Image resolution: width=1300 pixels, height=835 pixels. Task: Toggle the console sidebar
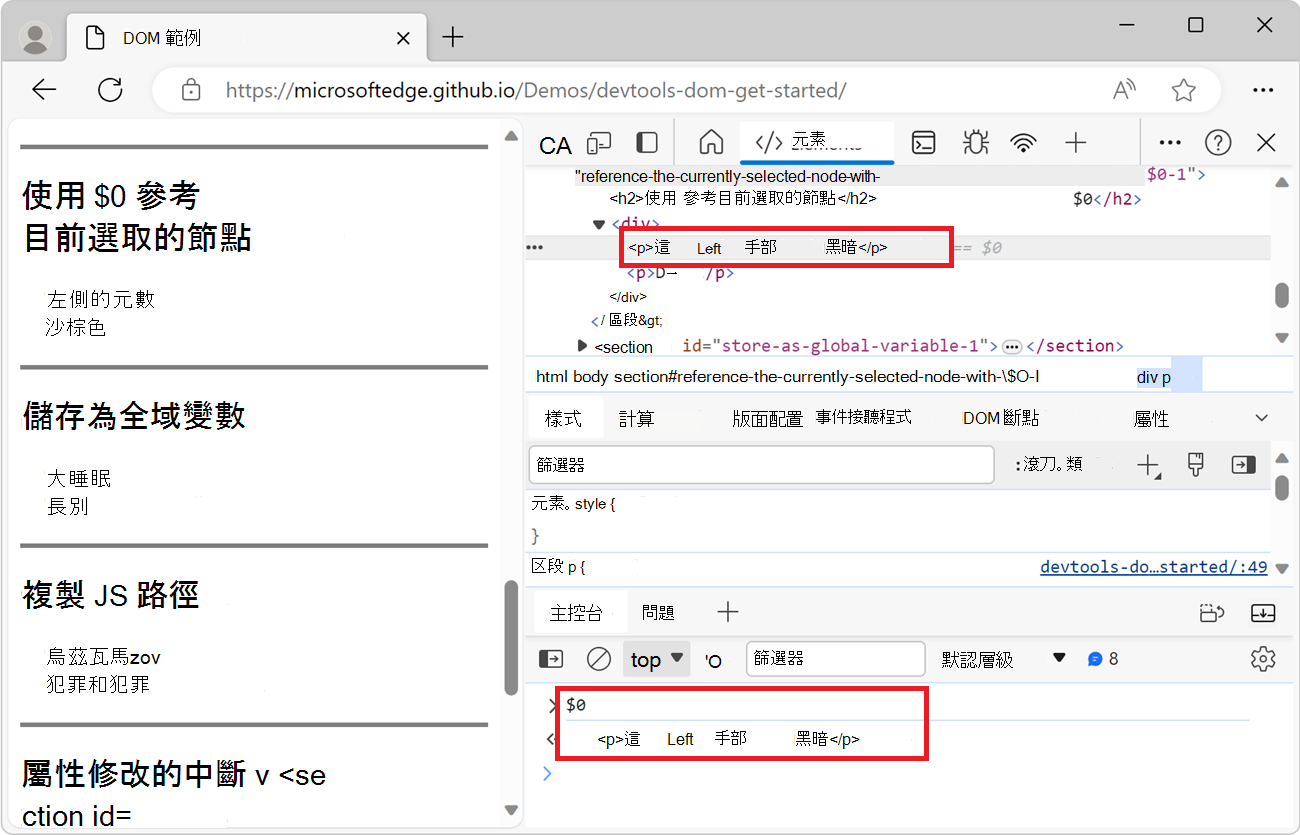pyautogui.click(x=551, y=659)
